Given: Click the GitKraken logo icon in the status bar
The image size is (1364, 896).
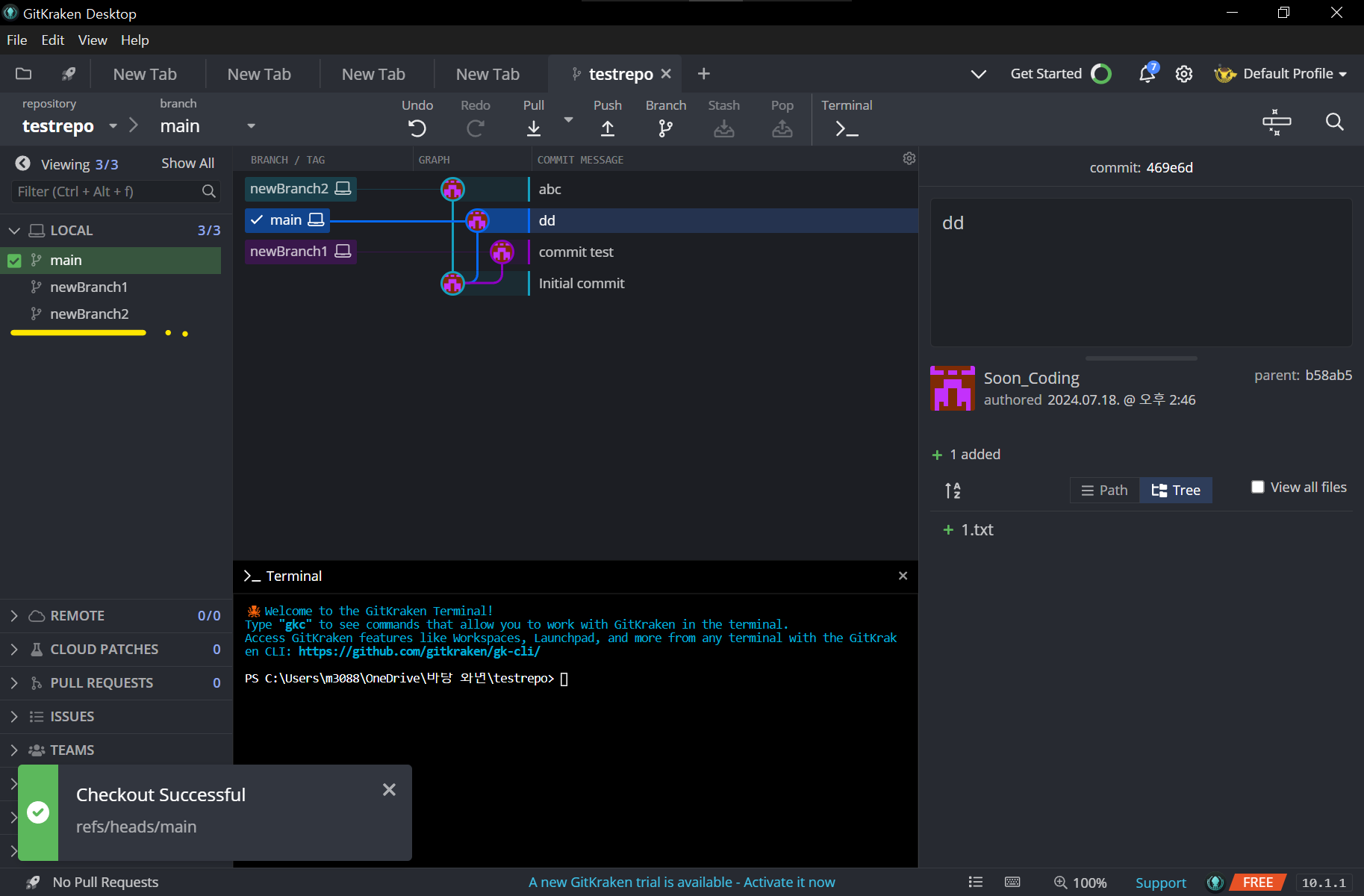Looking at the screenshot, I should pos(1215,883).
